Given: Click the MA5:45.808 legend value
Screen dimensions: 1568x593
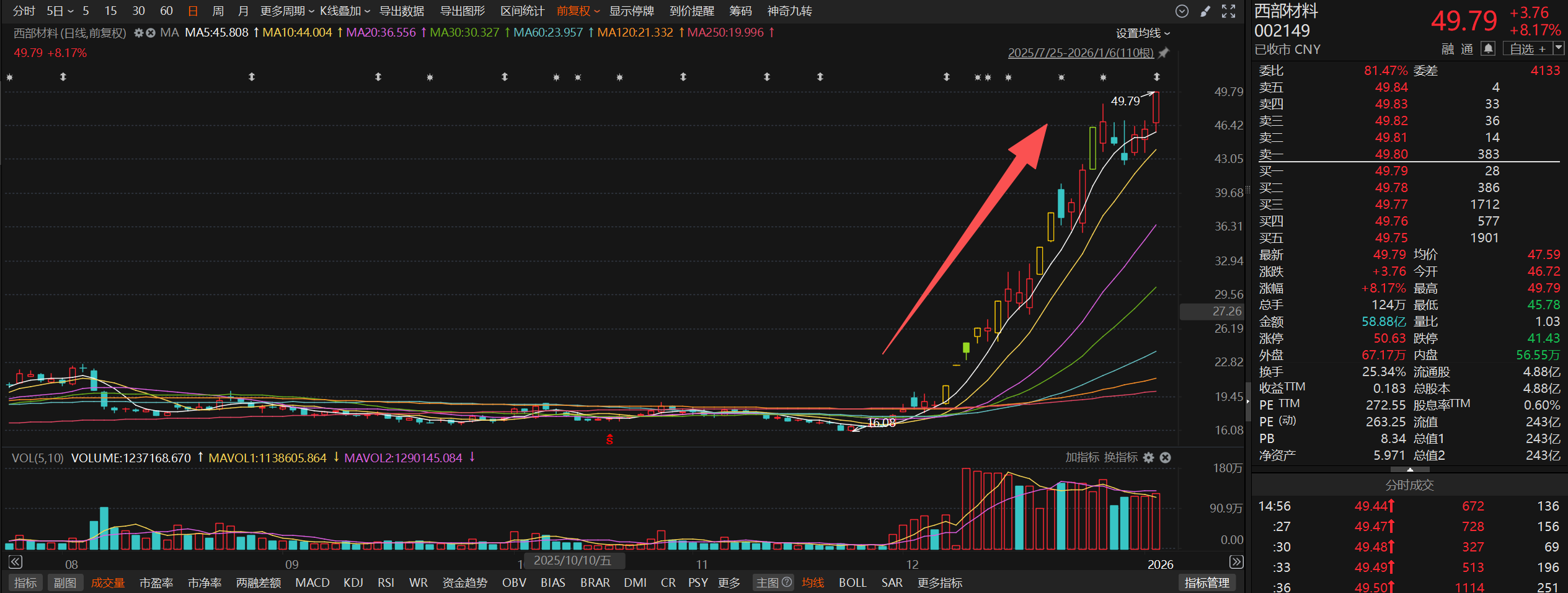Looking at the screenshot, I should point(216,32).
